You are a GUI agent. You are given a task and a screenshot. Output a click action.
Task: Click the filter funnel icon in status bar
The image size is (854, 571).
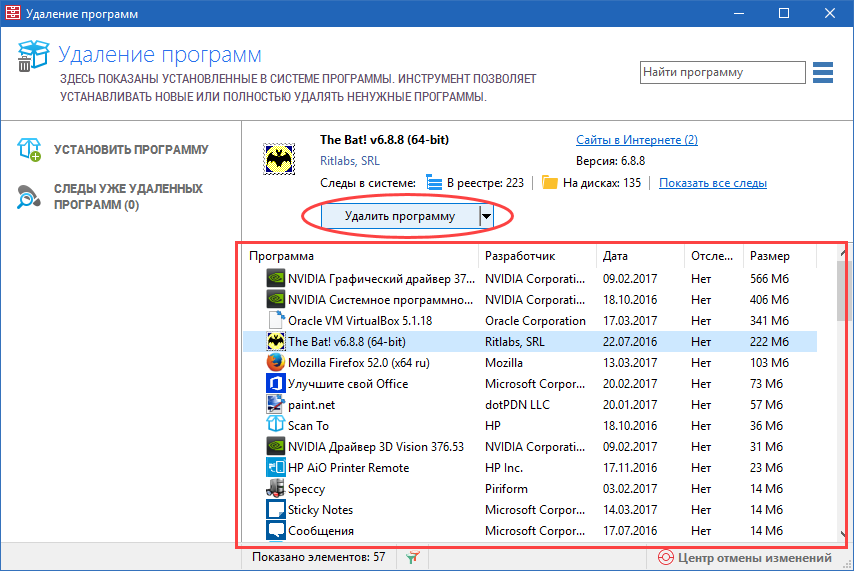pyautogui.click(x=413, y=557)
